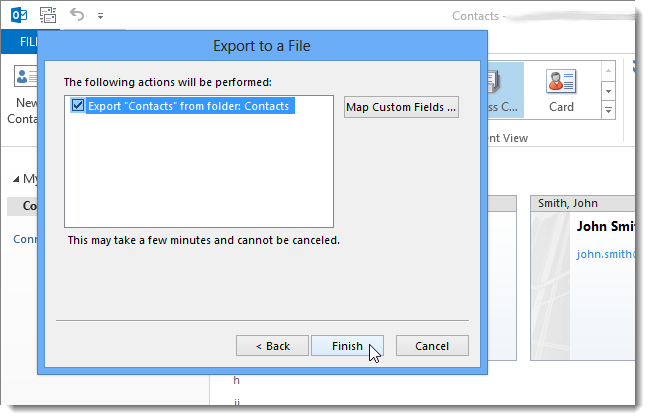Select the Export "Contacts" from folder action
The image size is (650, 420).
[x=188, y=106]
